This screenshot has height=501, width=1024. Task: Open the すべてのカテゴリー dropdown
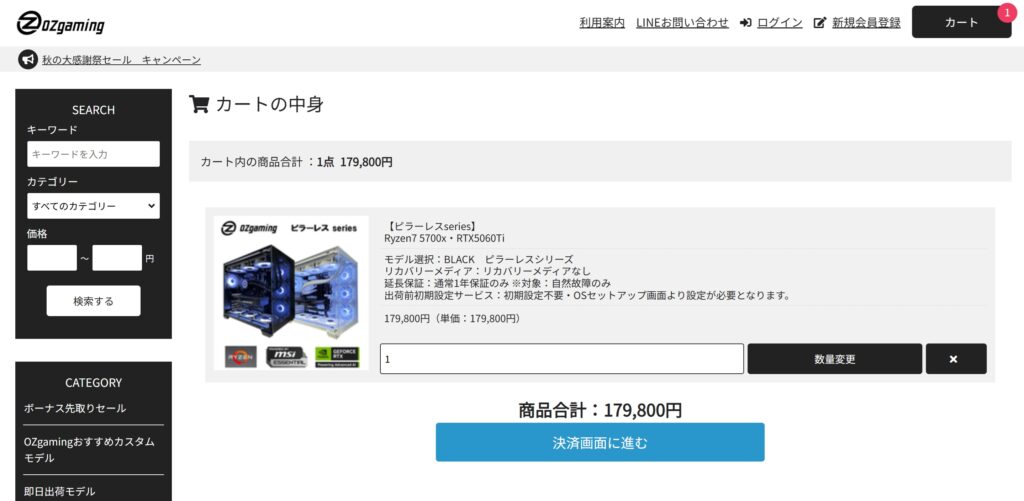(93, 206)
